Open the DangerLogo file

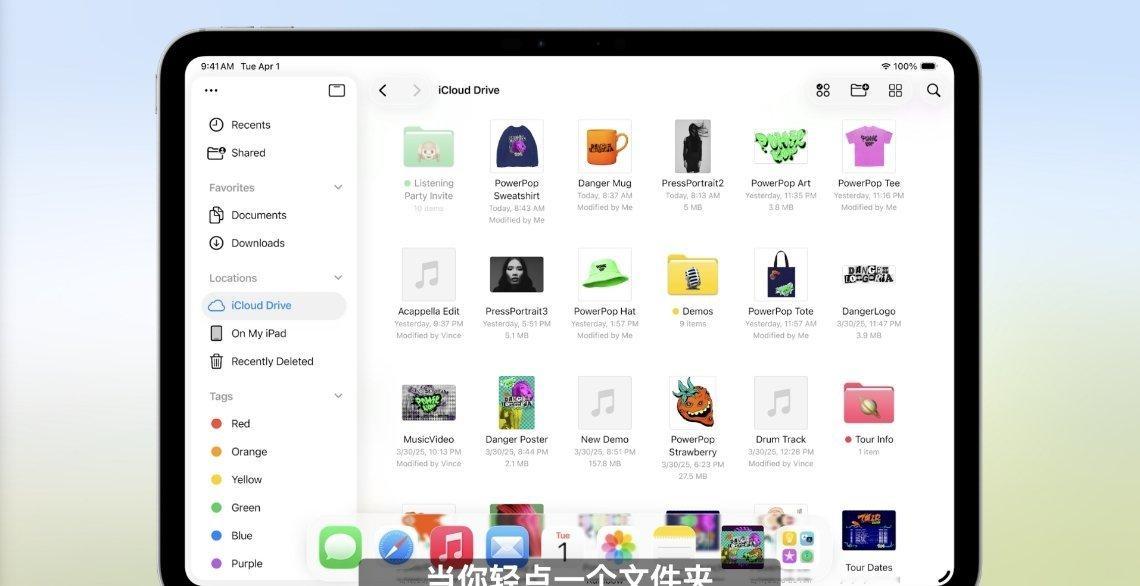point(869,275)
